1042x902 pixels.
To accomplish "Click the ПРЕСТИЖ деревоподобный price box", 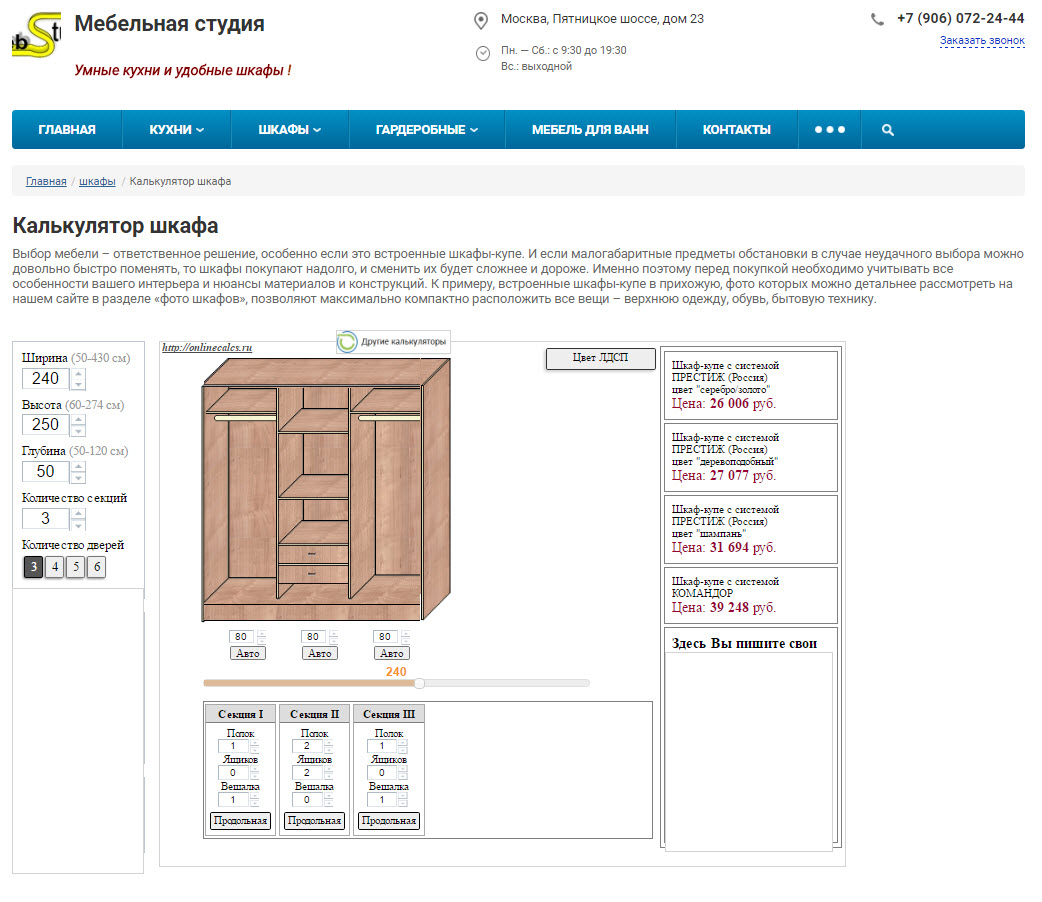I will click(750, 457).
